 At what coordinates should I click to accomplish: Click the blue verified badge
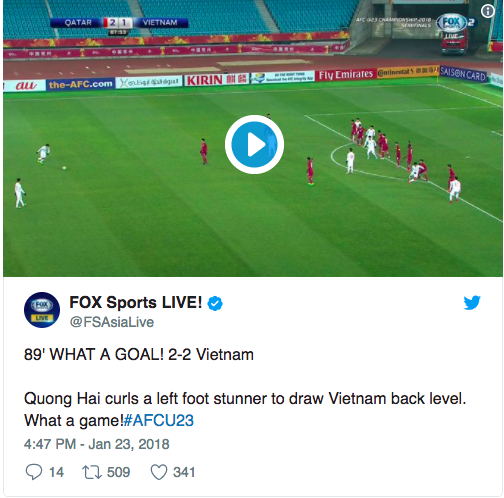(x=215, y=303)
